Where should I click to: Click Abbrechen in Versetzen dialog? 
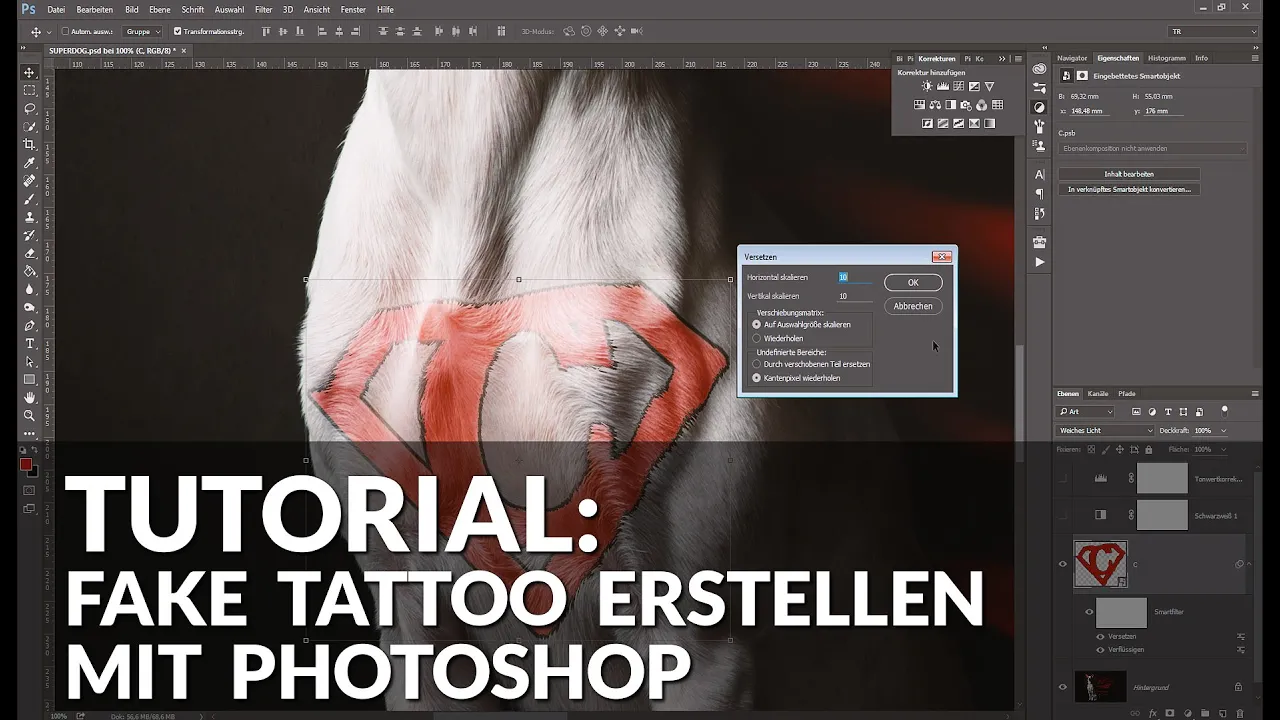[913, 306]
